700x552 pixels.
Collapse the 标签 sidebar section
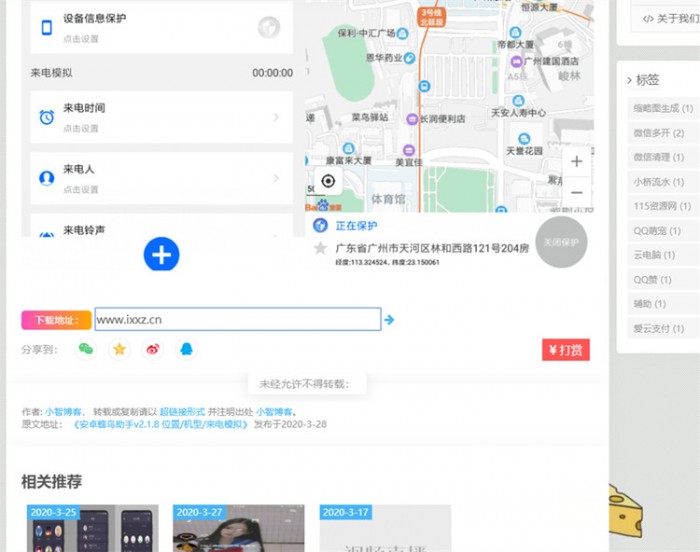point(629,80)
